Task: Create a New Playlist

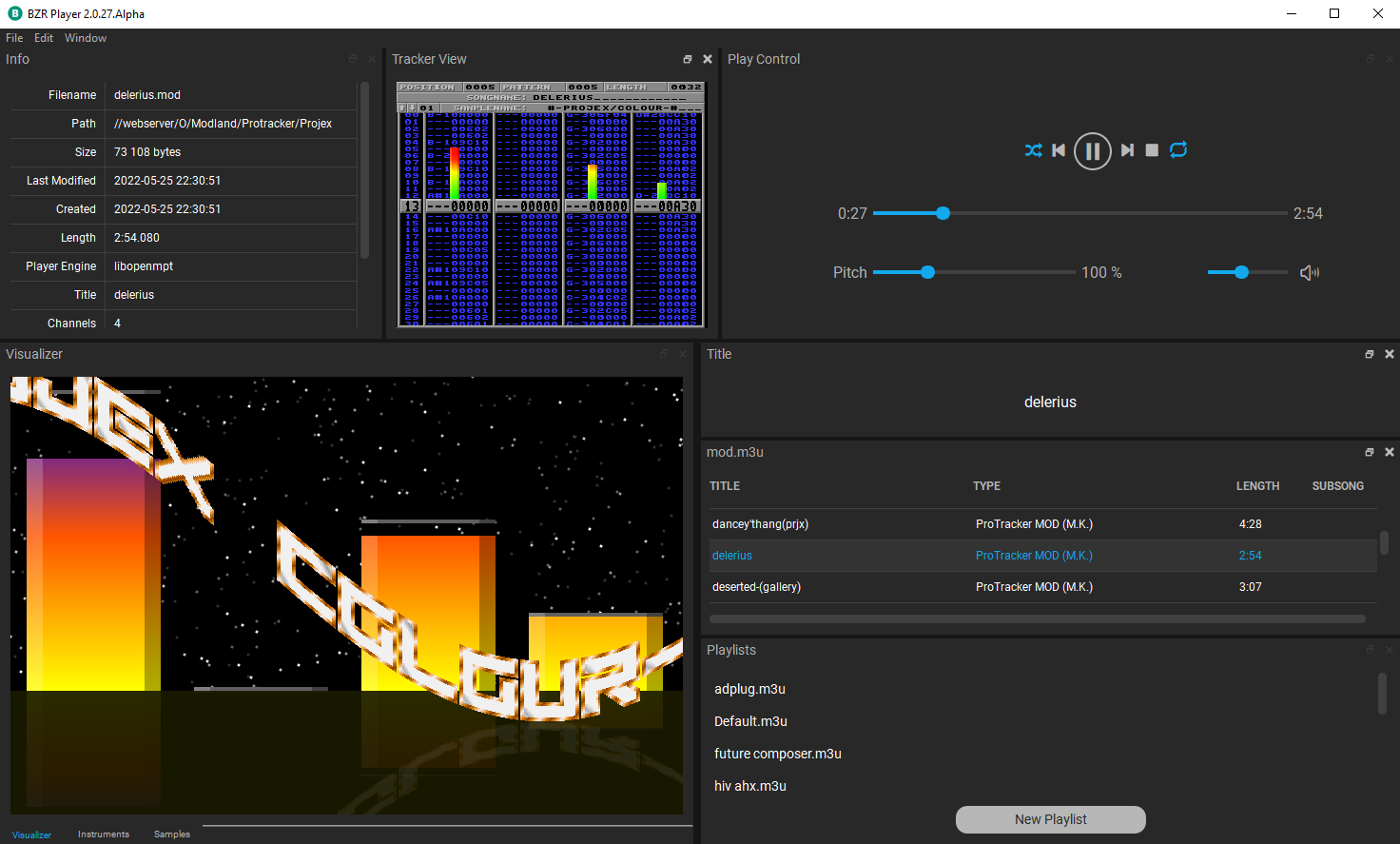Action: [1051, 819]
